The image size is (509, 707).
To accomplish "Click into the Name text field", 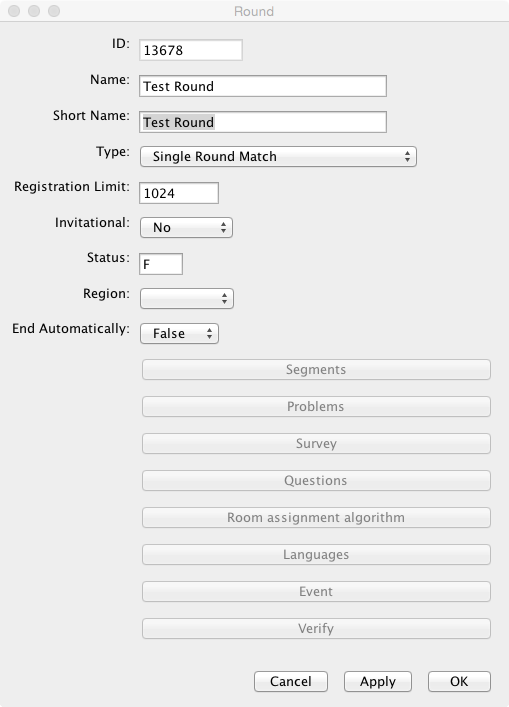I will tap(263, 86).
